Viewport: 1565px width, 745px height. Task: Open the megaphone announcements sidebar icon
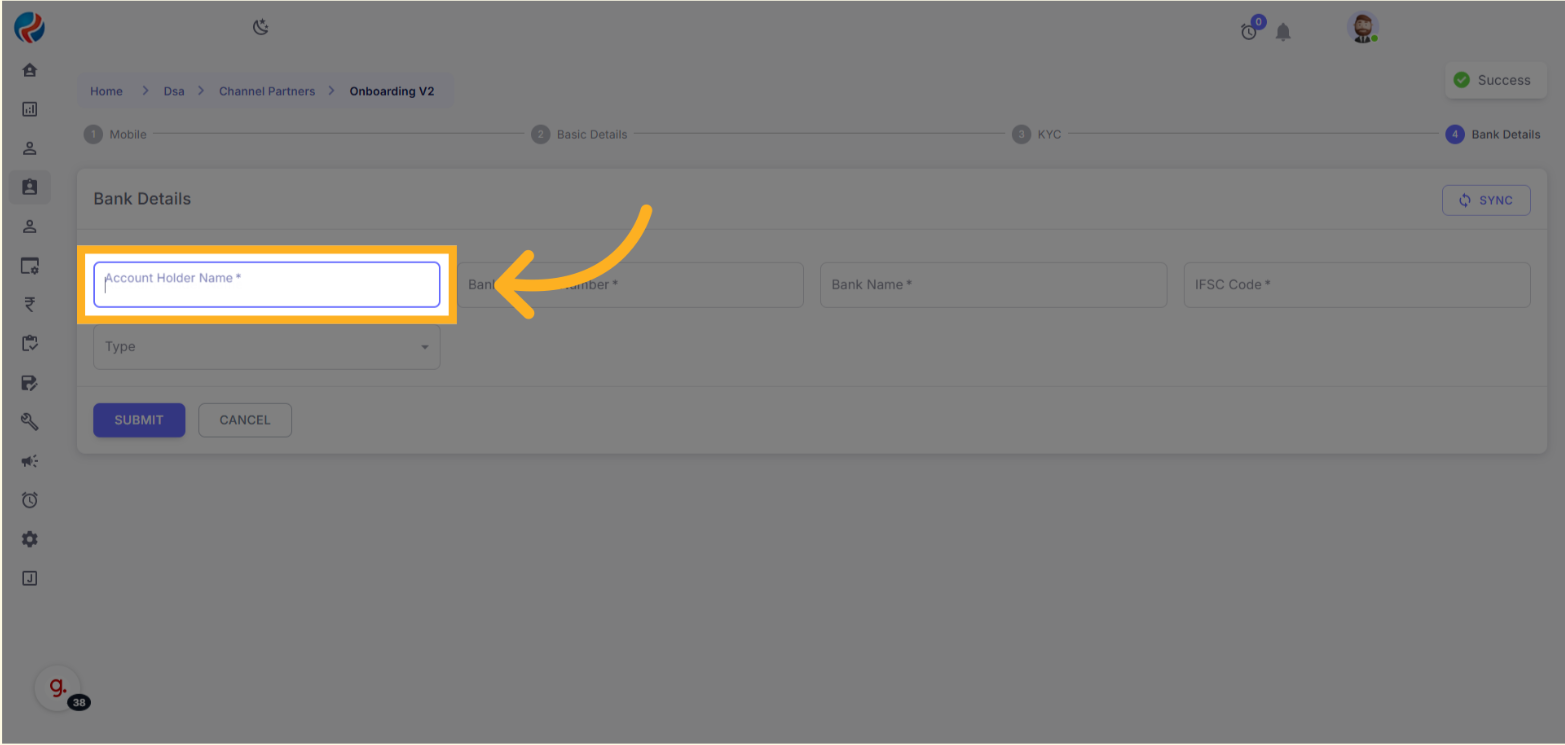29,461
